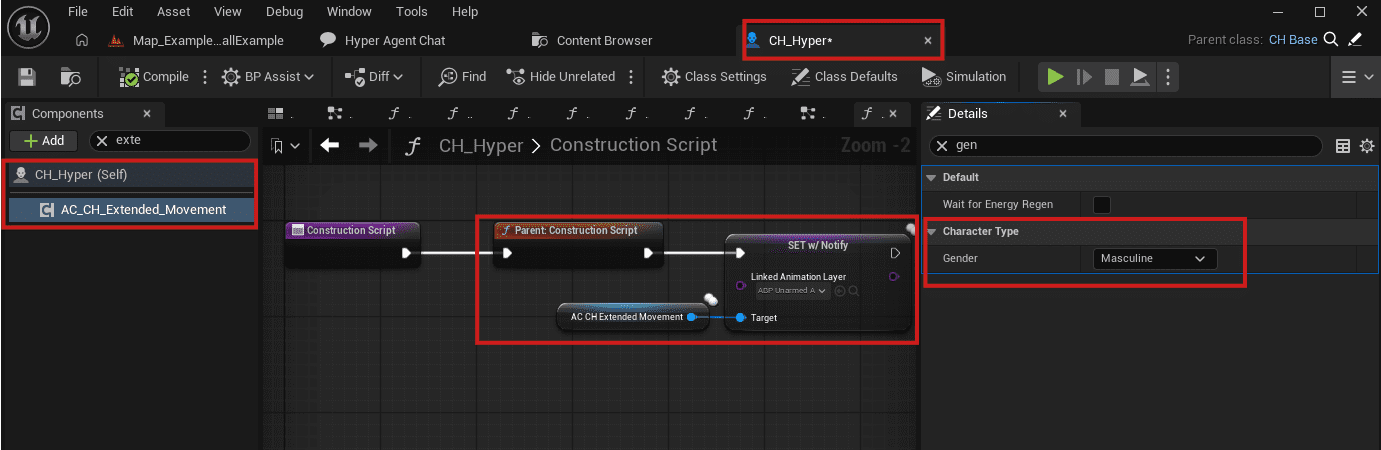Open the hamburger settings dropdown at toolbar end
Viewport: 1381px width, 450px height.
point(1356,77)
